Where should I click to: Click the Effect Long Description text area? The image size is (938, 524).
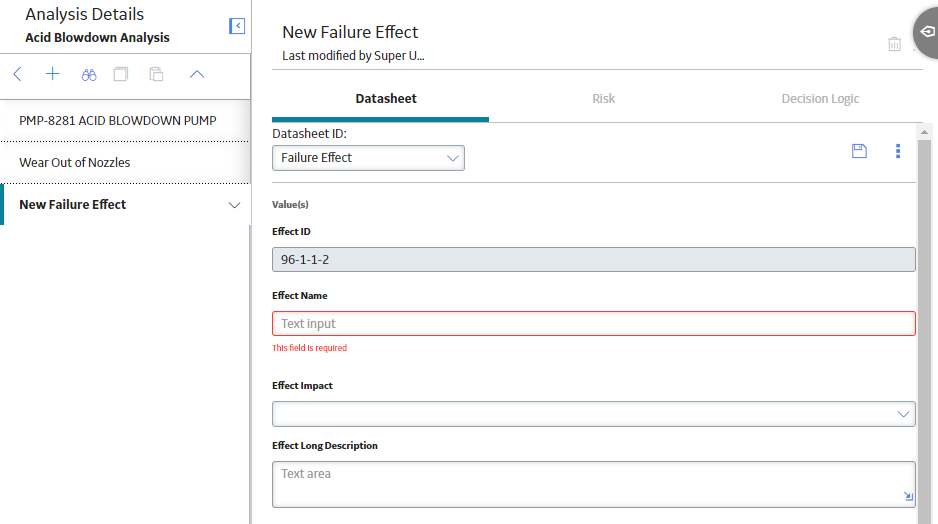click(x=593, y=485)
